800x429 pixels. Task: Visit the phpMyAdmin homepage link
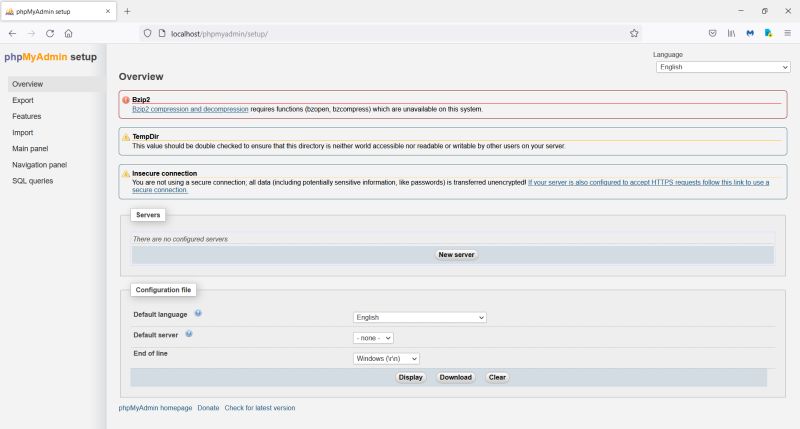[x=155, y=408]
